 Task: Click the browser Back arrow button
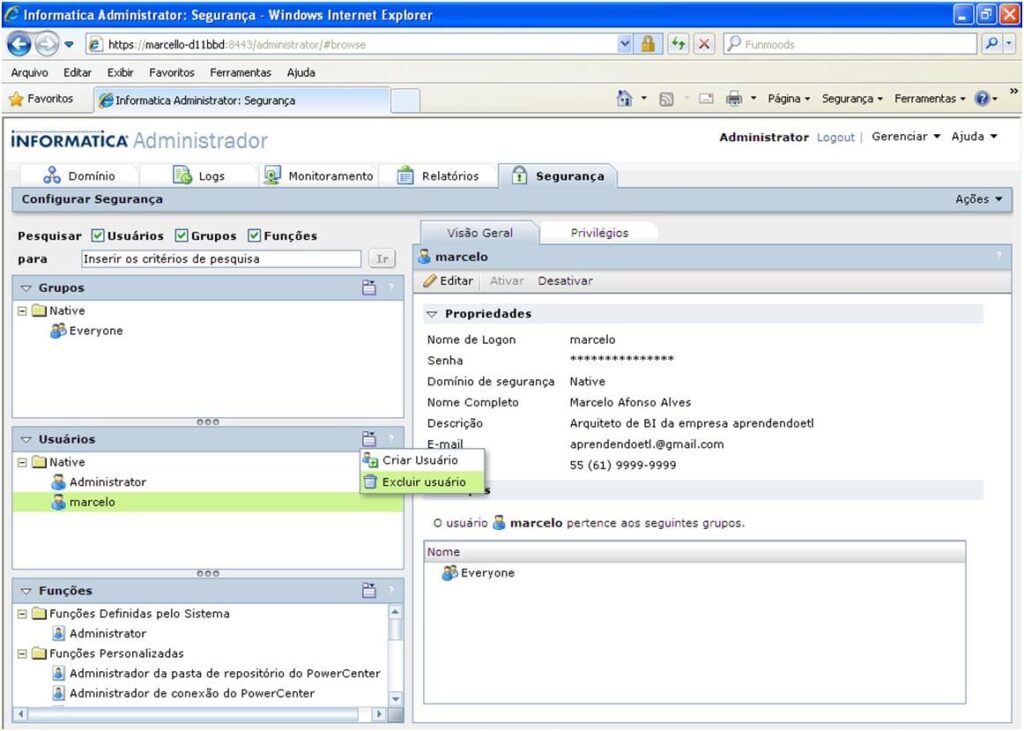19,44
